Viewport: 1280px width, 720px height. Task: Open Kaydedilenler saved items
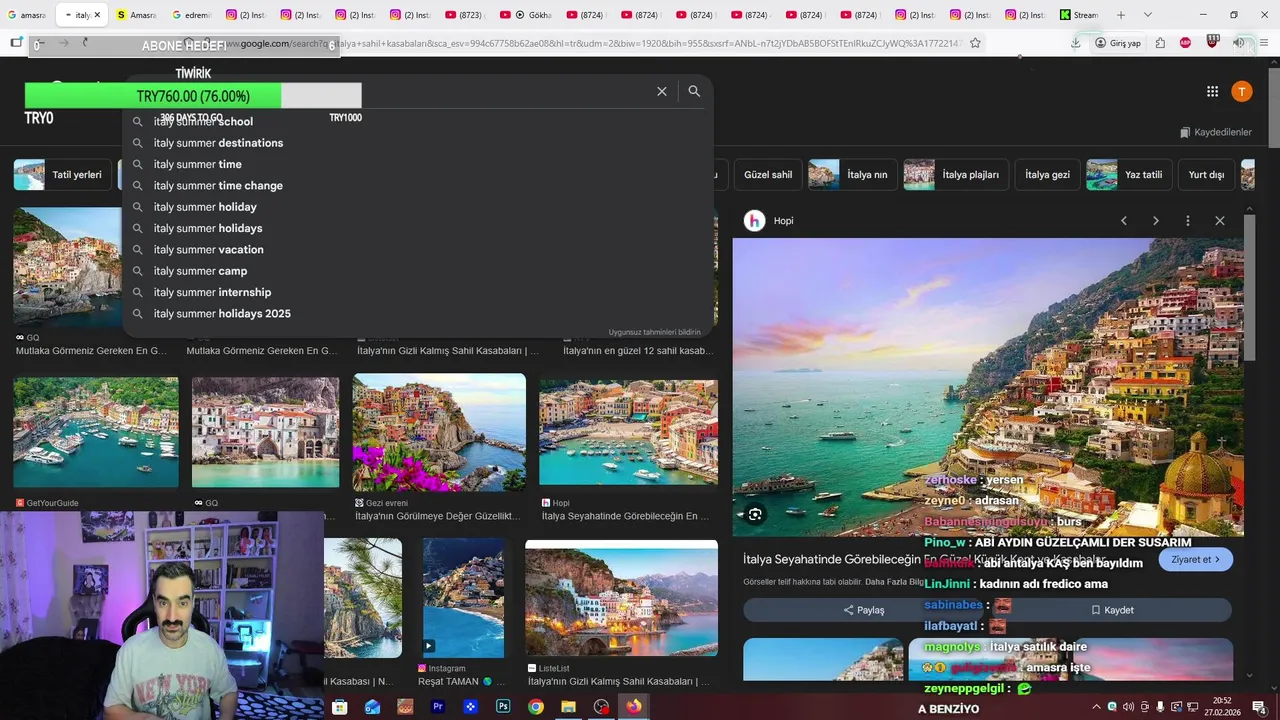(1216, 132)
